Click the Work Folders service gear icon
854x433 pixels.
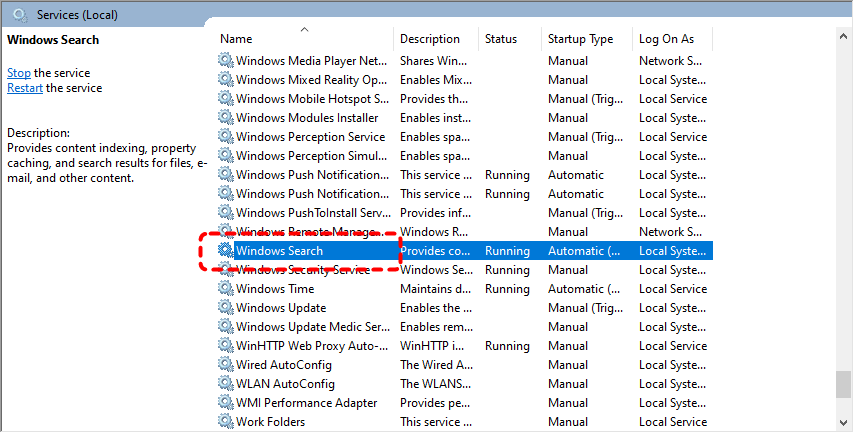pyautogui.click(x=226, y=422)
